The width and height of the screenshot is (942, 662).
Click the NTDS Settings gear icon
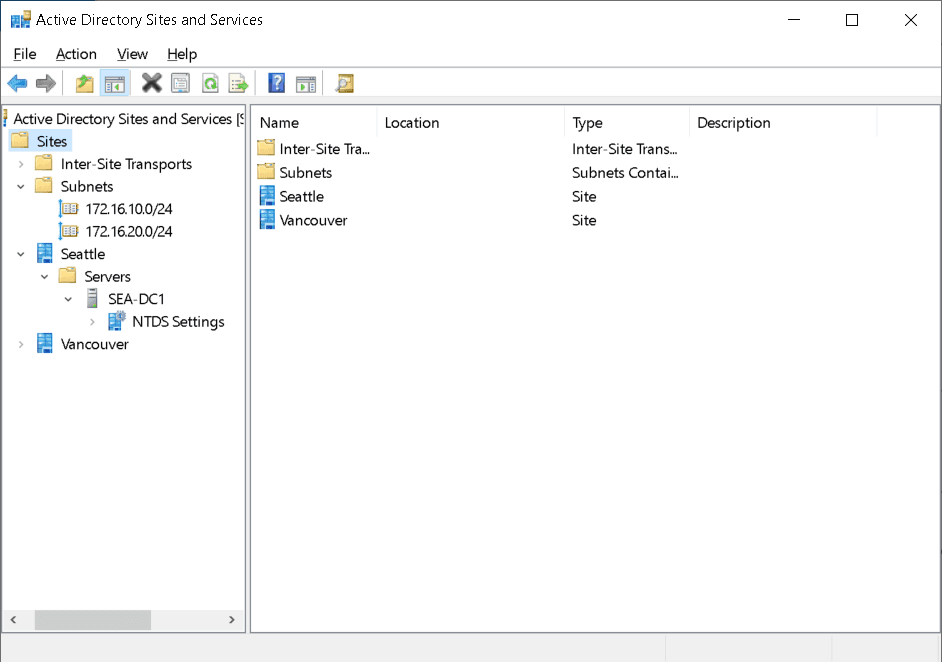coord(117,321)
